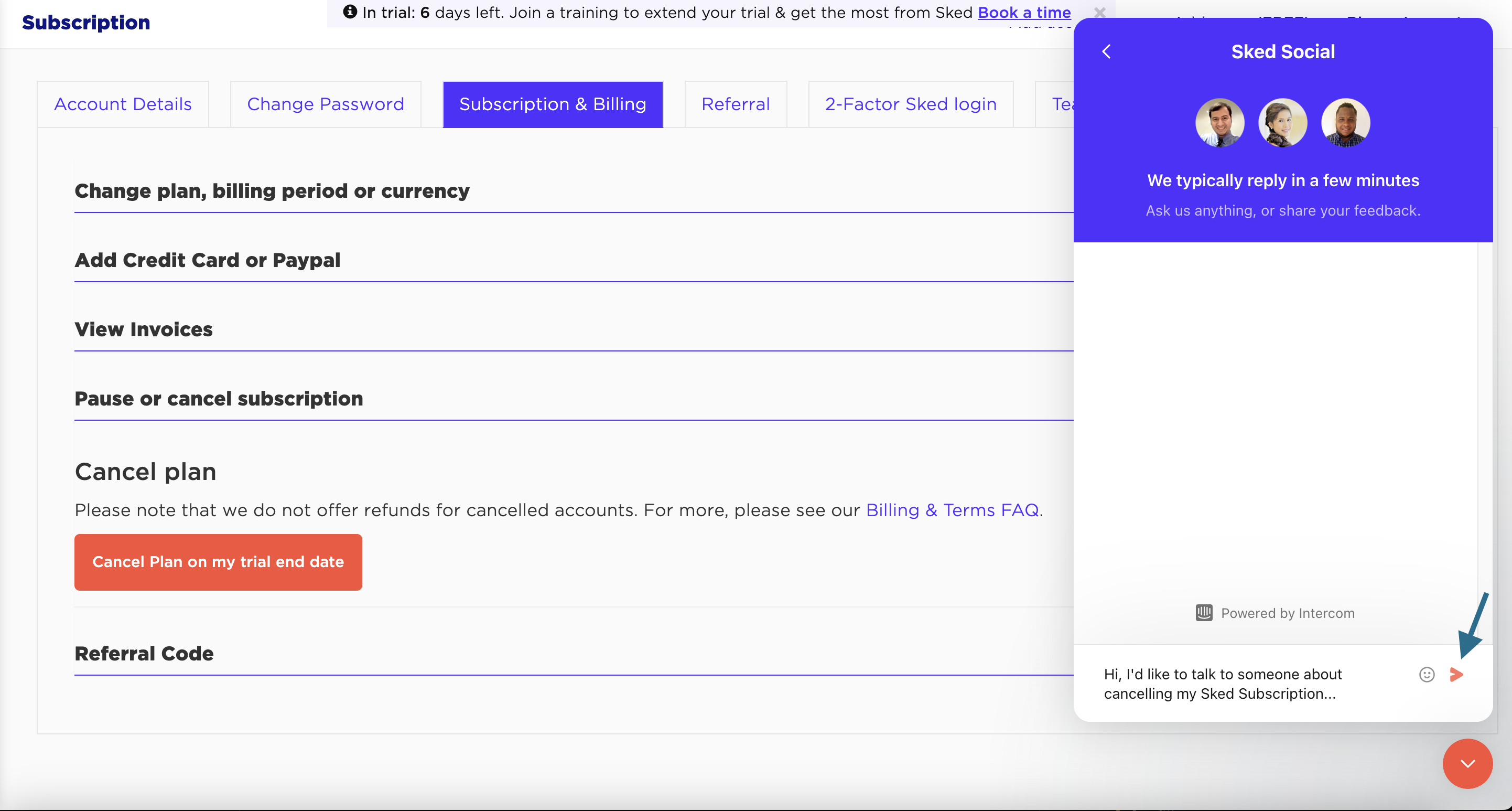Expand the View Invoices section

[143, 329]
